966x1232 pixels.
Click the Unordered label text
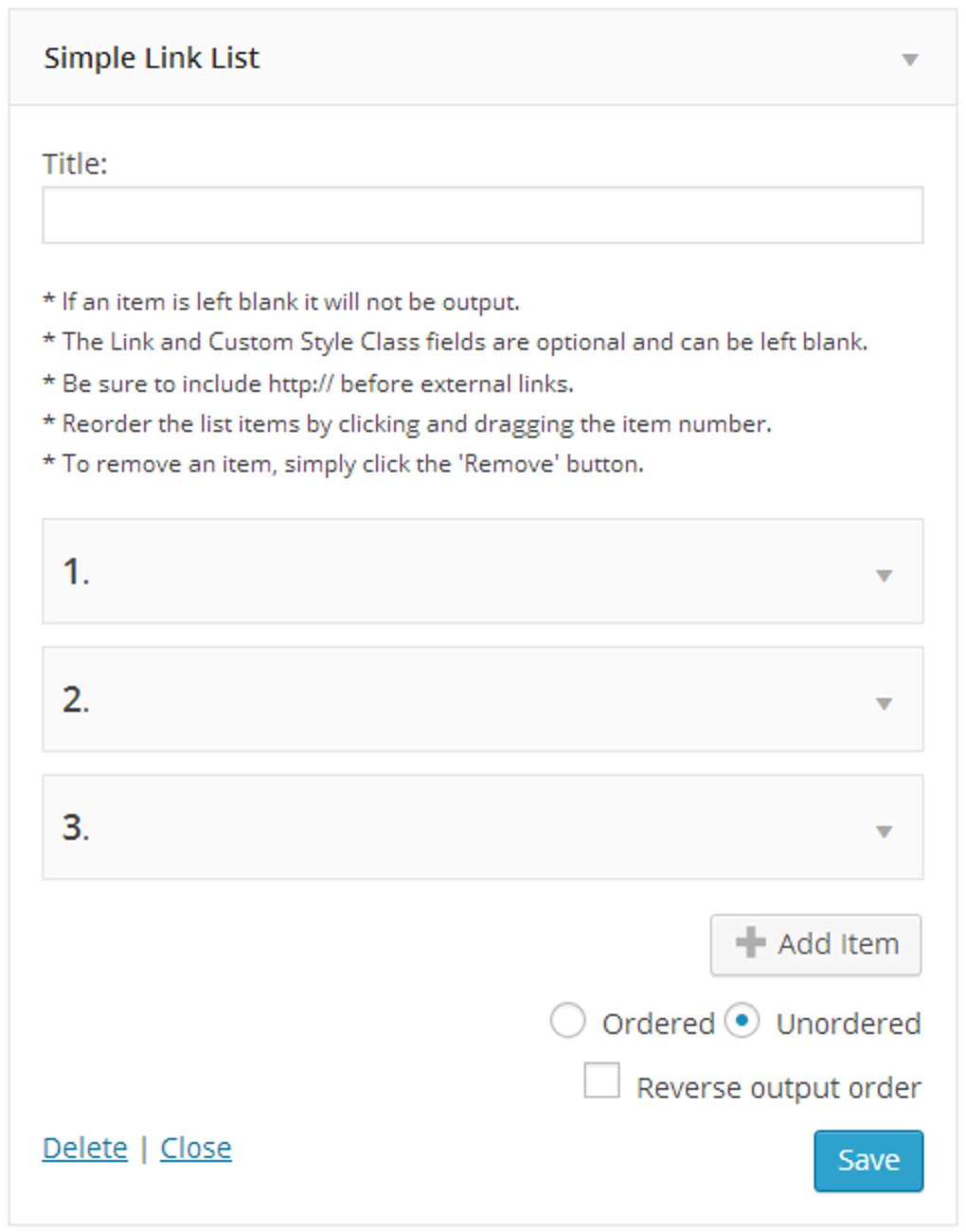point(848,1022)
